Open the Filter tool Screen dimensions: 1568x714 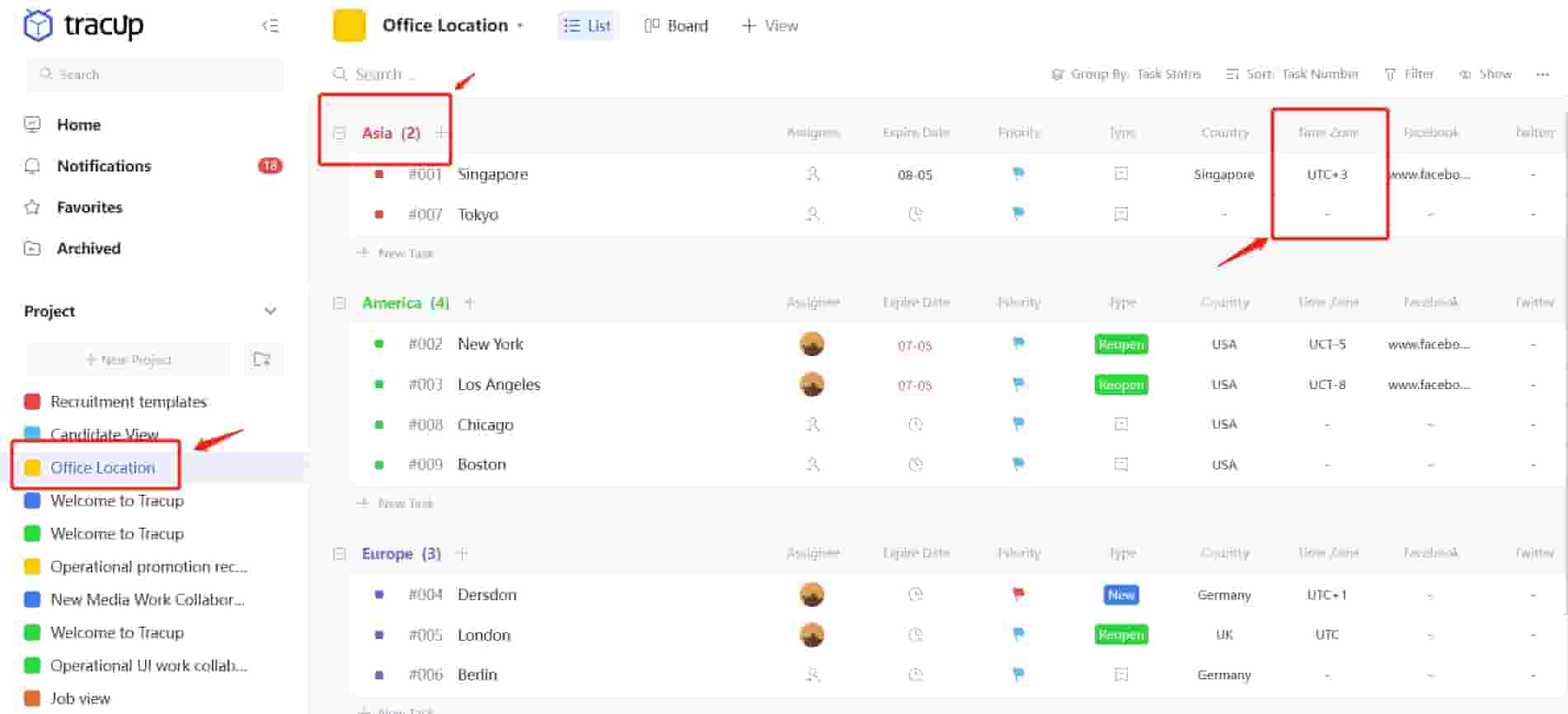pyautogui.click(x=1409, y=74)
